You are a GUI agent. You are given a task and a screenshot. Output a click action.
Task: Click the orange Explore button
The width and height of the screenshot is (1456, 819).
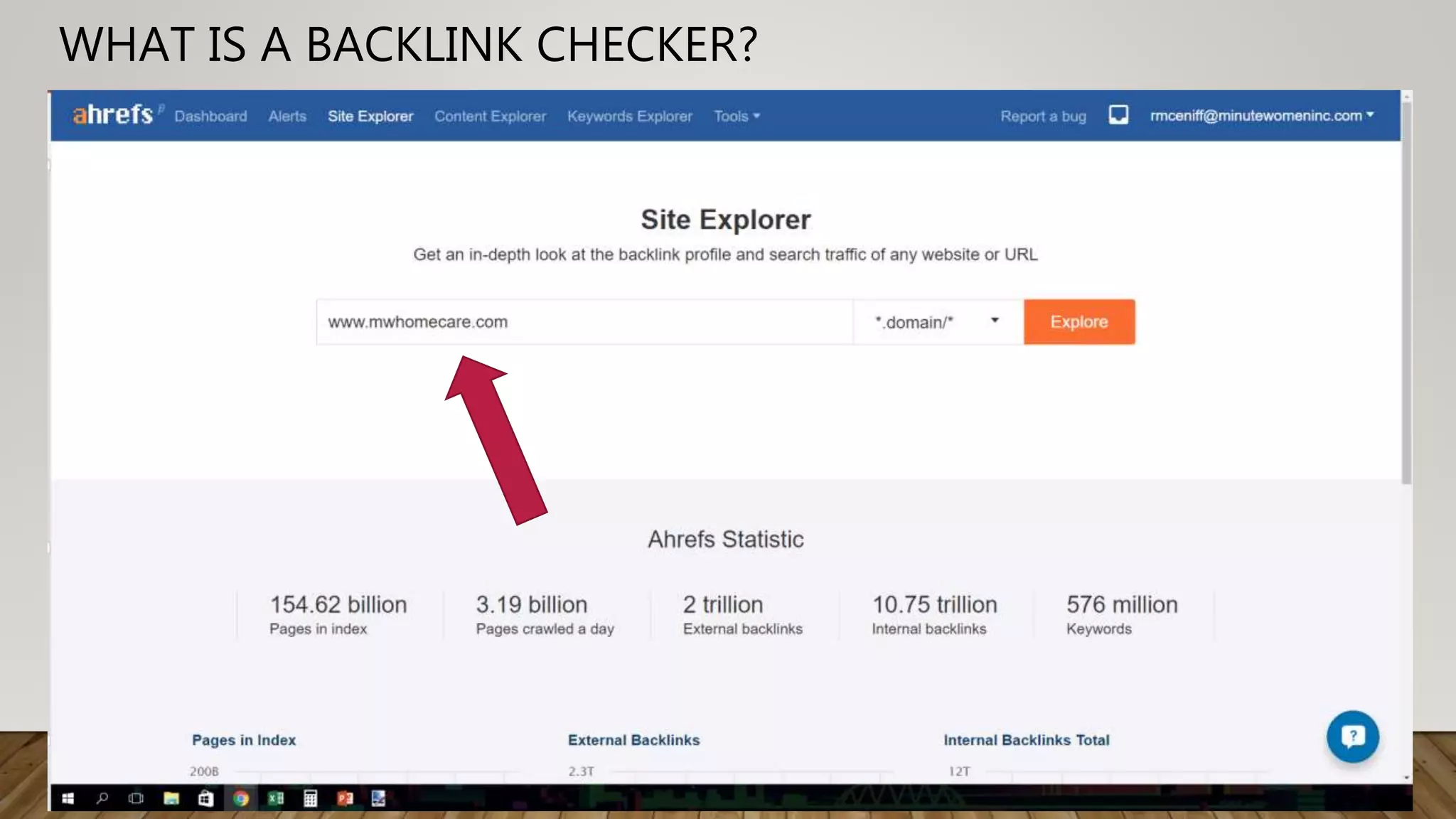(x=1079, y=322)
